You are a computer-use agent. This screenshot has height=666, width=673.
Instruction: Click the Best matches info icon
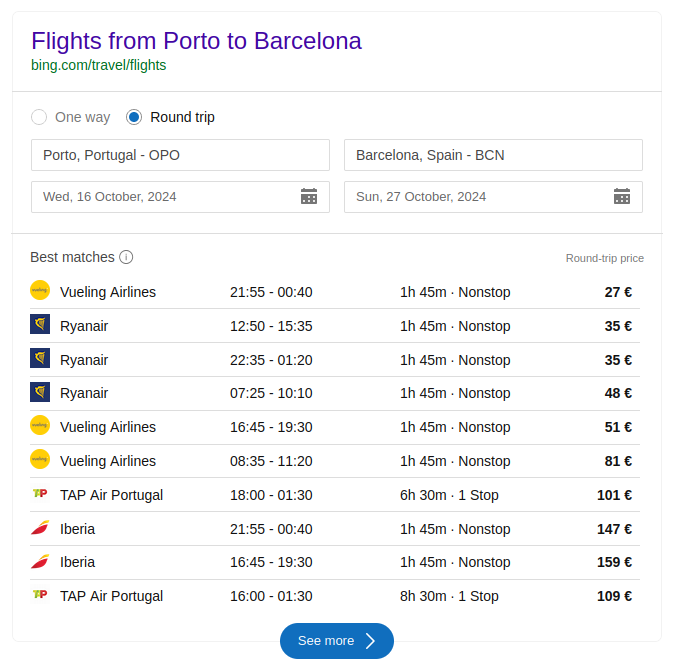[x=126, y=257]
